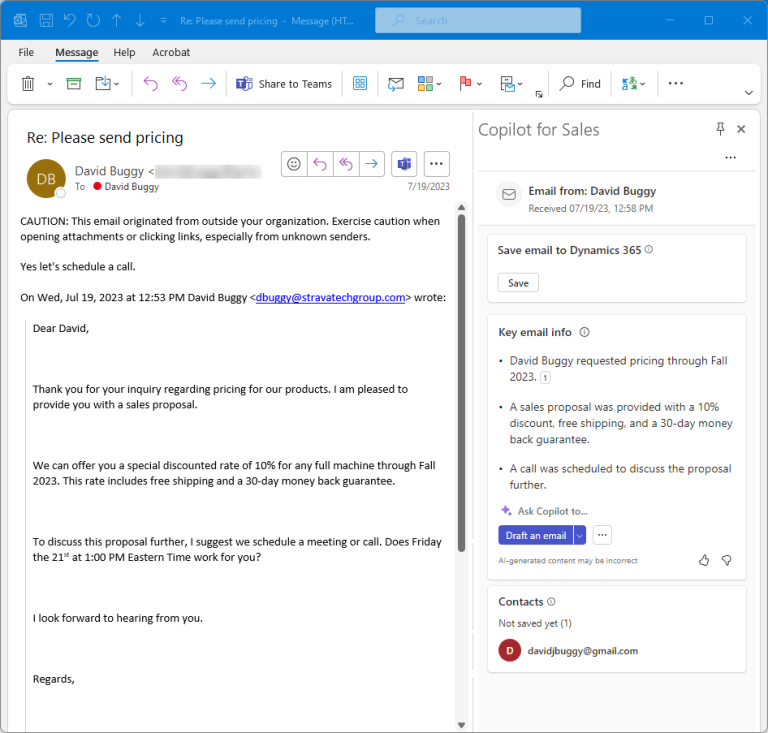Click ribbon Forward arrow icon
The height and width of the screenshot is (733, 768).
pos(208,84)
